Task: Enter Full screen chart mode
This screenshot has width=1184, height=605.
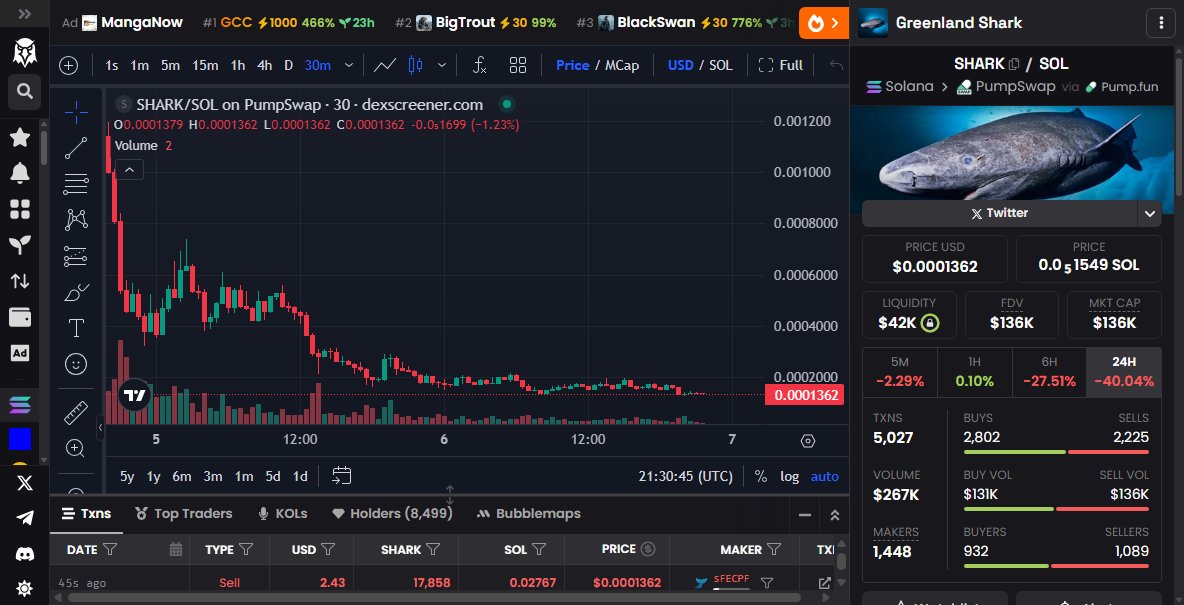Action: click(x=781, y=65)
